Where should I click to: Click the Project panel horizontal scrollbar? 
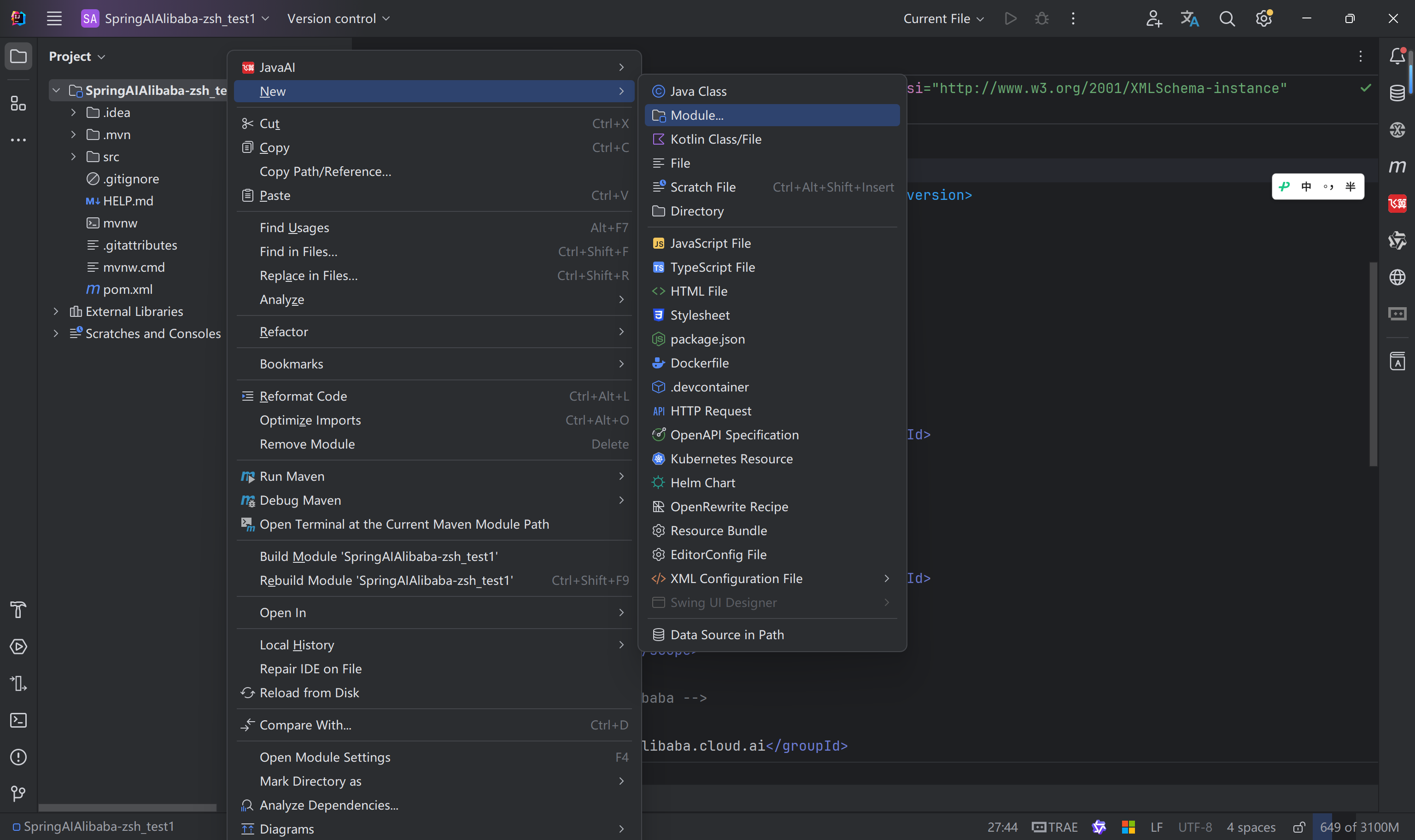point(127,808)
